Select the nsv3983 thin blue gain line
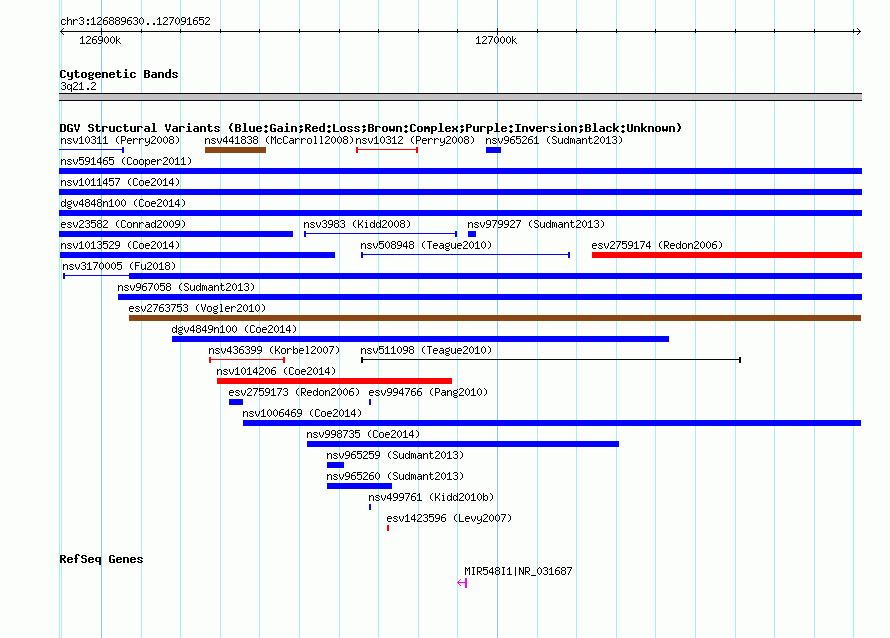890x638 pixels. pos(381,234)
